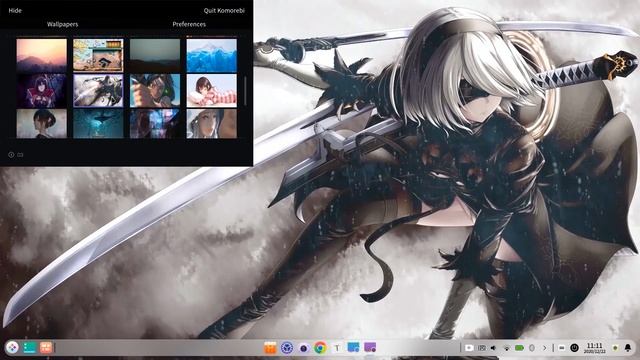Open the power button in the dock
This screenshot has width=640, height=360.
tap(574, 348)
